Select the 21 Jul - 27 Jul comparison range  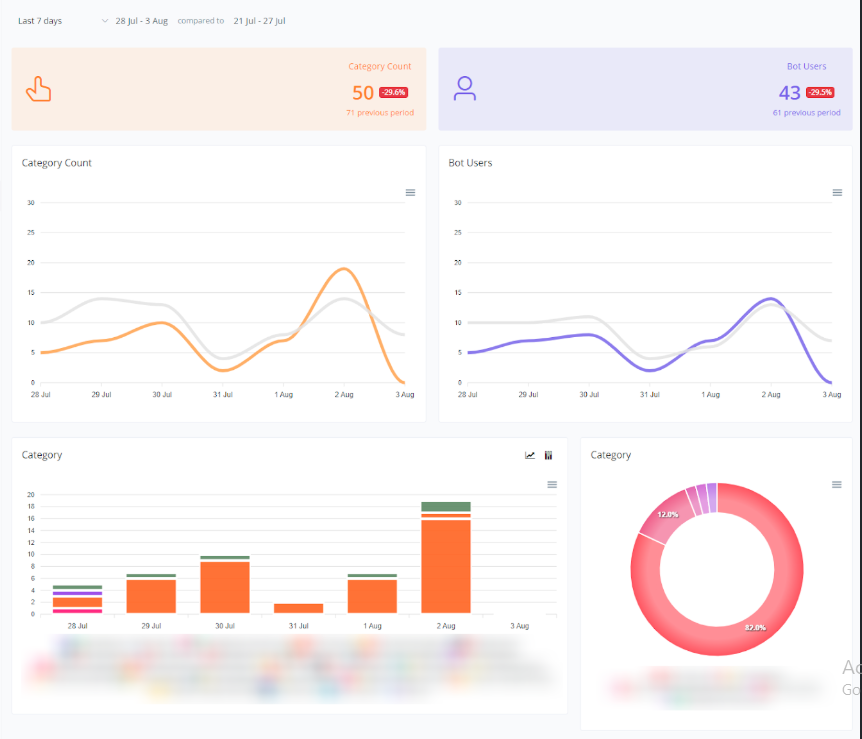260,20
